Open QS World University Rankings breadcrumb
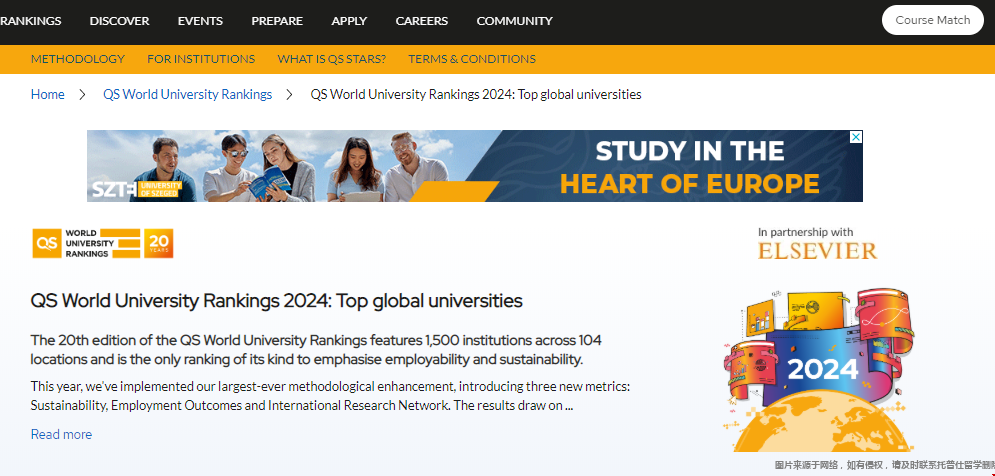This screenshot has width=995, height=476. click(x=187, y=95)
